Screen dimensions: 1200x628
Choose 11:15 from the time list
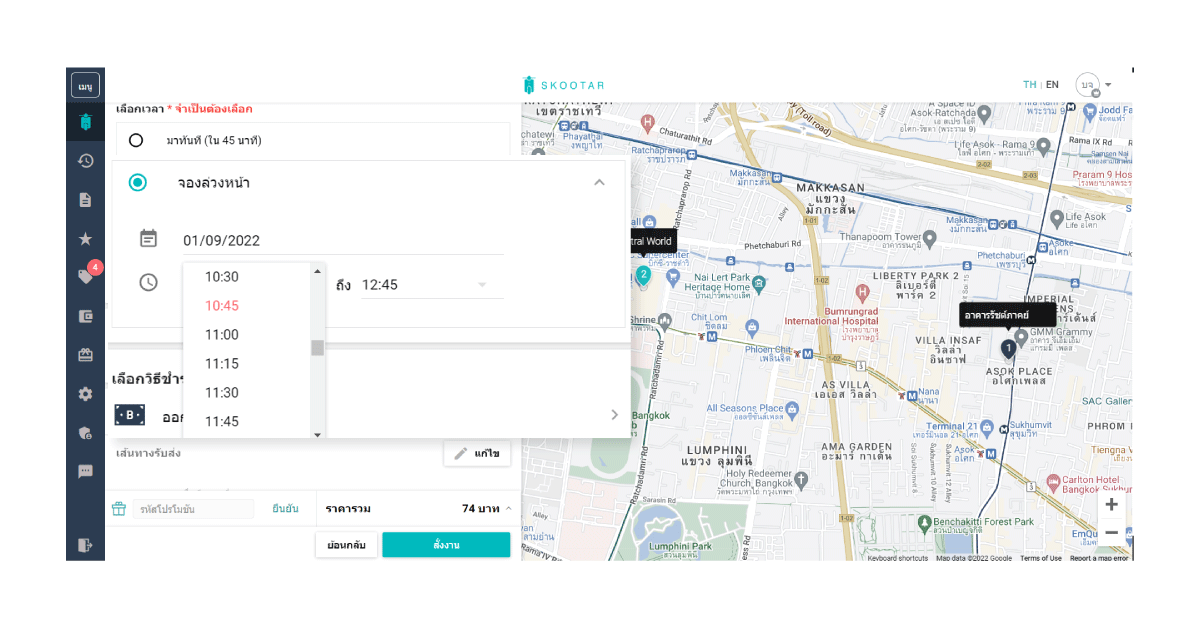(x=222, y=364)
